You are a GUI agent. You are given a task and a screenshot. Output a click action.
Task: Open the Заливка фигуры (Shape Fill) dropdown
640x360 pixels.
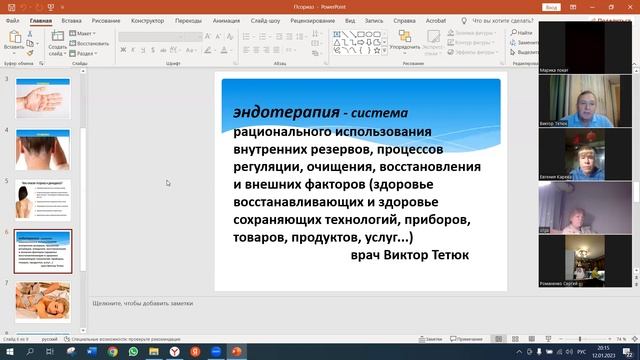pyautogui.click(x=472, y=33)
